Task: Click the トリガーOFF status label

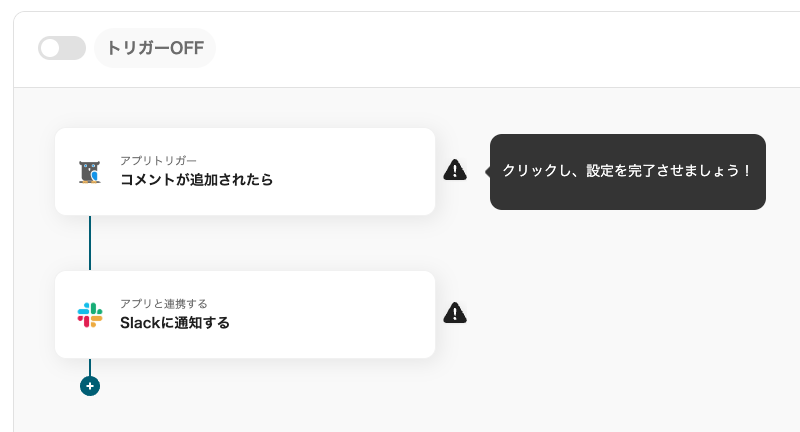Action: [x=155, y=48]
